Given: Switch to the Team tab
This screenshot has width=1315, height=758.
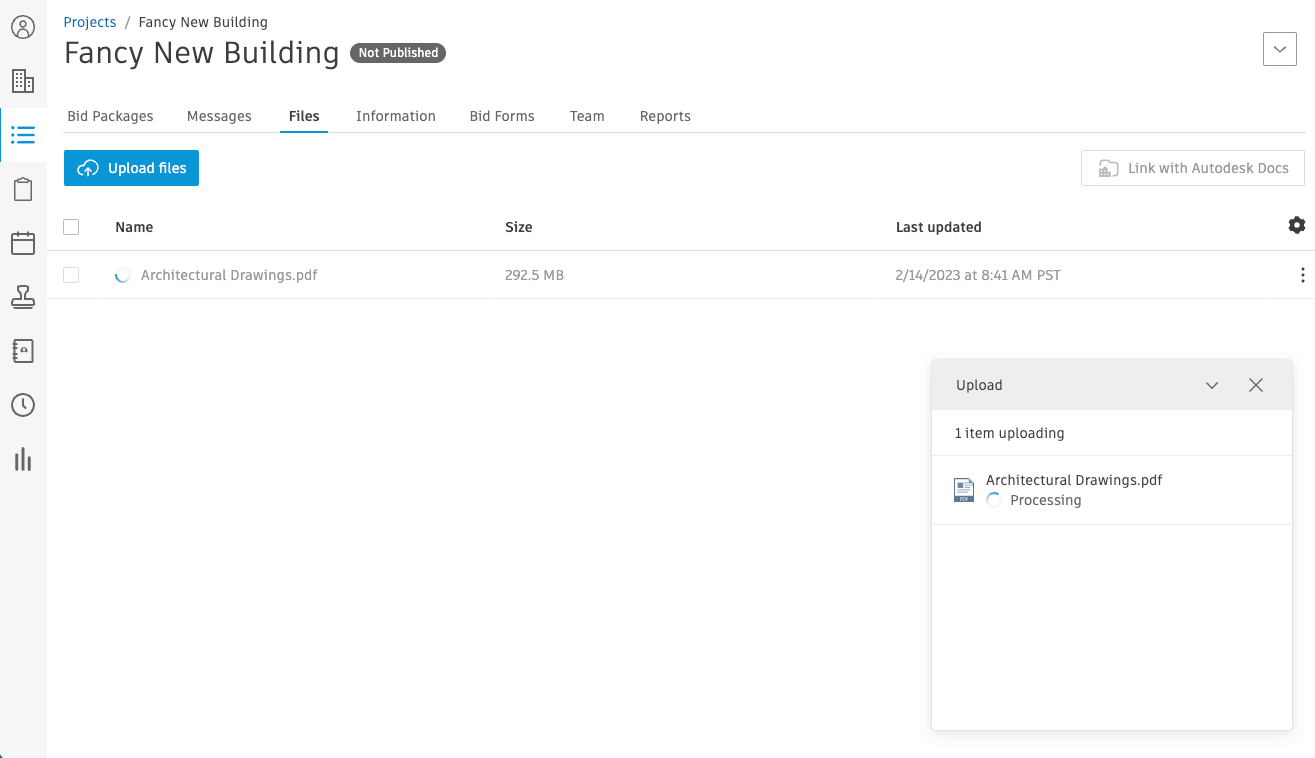Looking at the screenshot, I should coord(587,116).
